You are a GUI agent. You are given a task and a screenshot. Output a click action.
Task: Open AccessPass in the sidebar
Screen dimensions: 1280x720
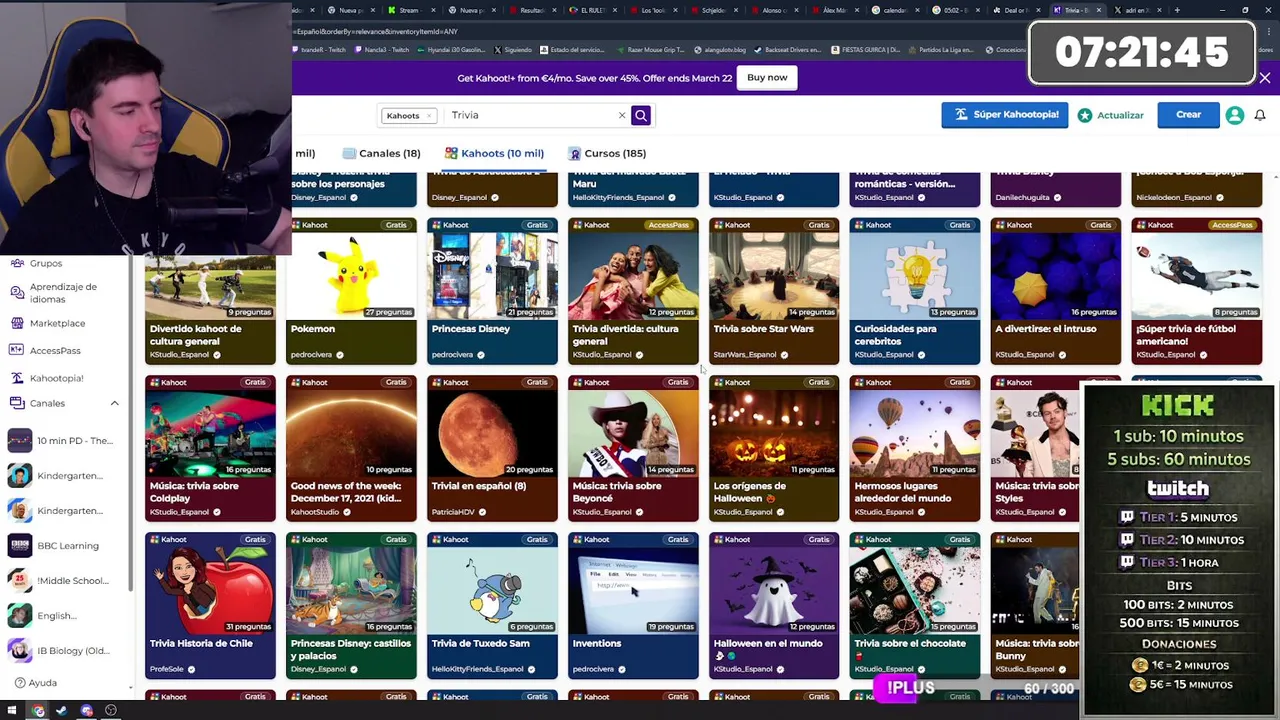click(x=55, y=350)
